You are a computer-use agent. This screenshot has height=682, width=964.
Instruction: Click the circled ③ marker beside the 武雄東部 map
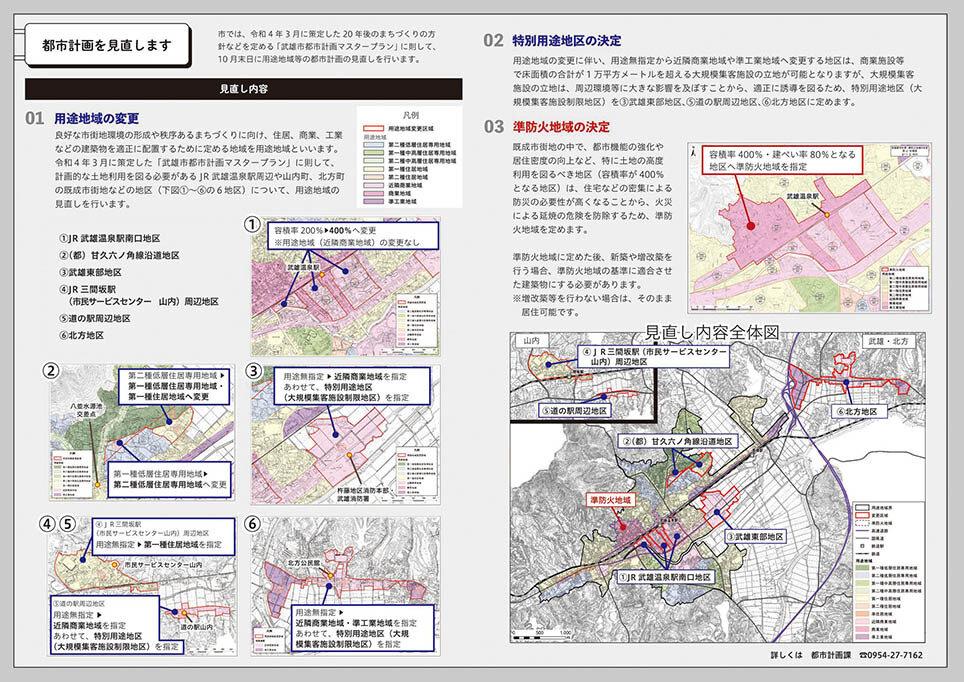point(253,371)
